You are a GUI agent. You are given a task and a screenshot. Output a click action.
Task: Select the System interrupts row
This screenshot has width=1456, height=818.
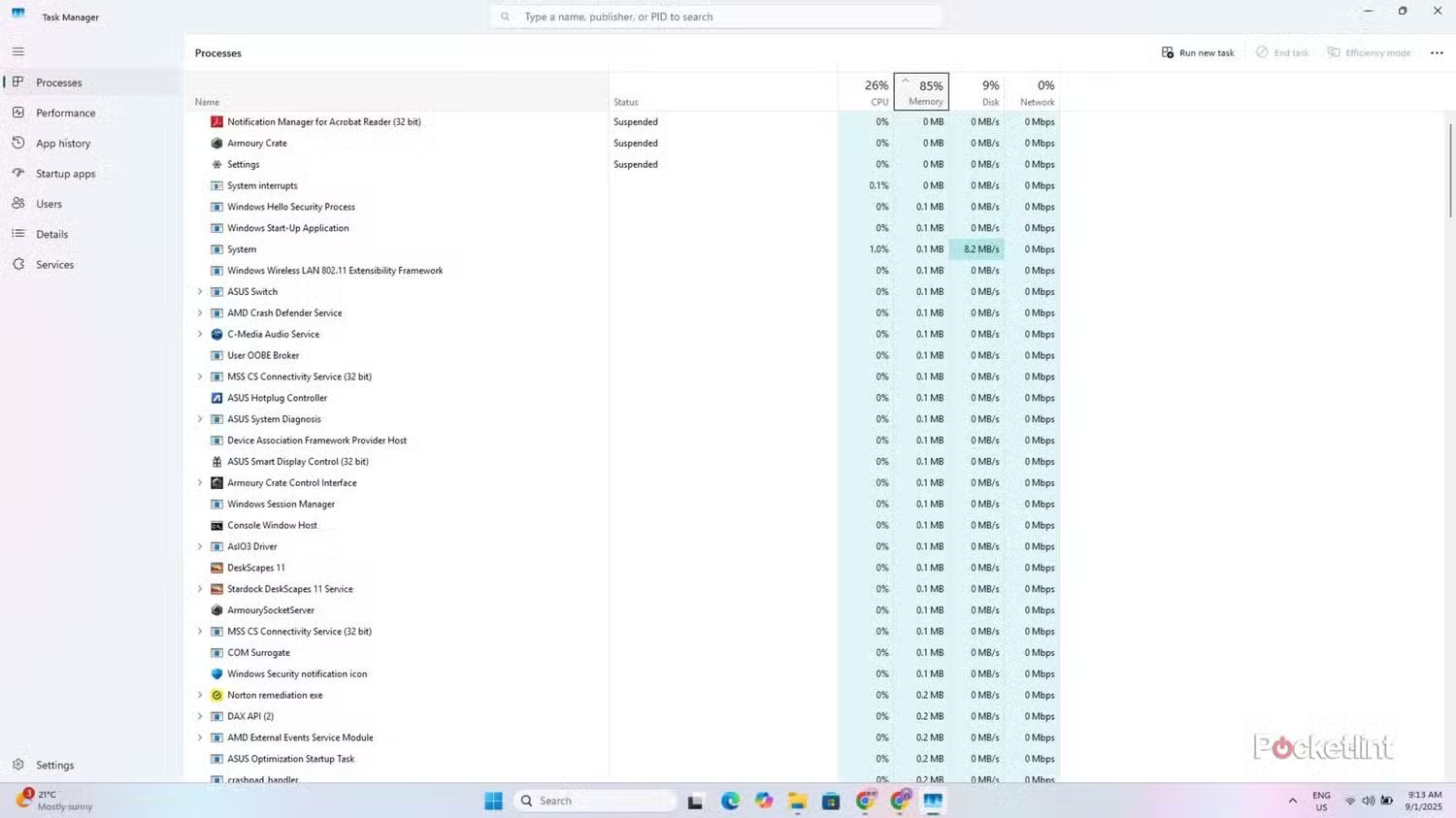coord(622,185)
